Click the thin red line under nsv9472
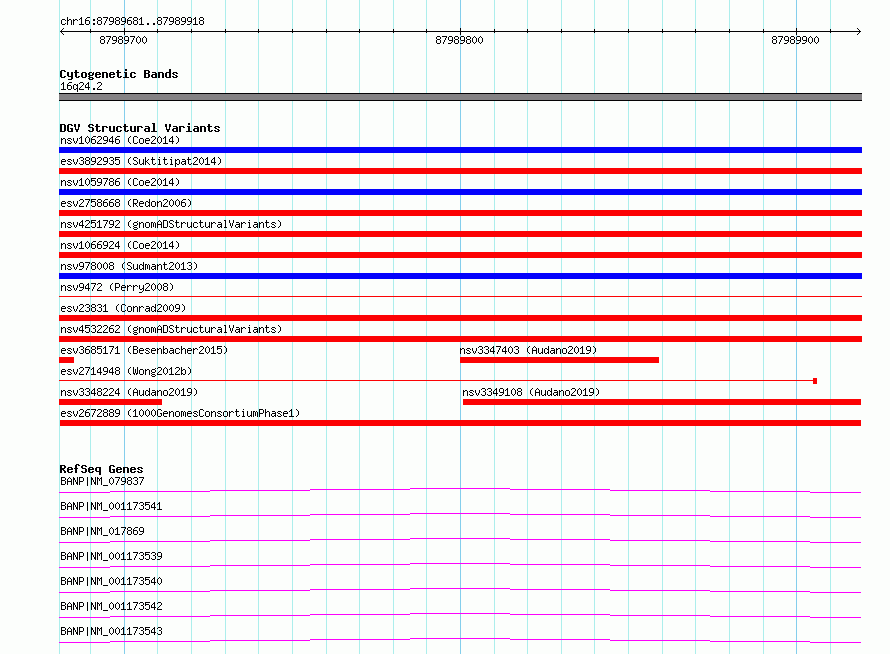 point(460,296)
